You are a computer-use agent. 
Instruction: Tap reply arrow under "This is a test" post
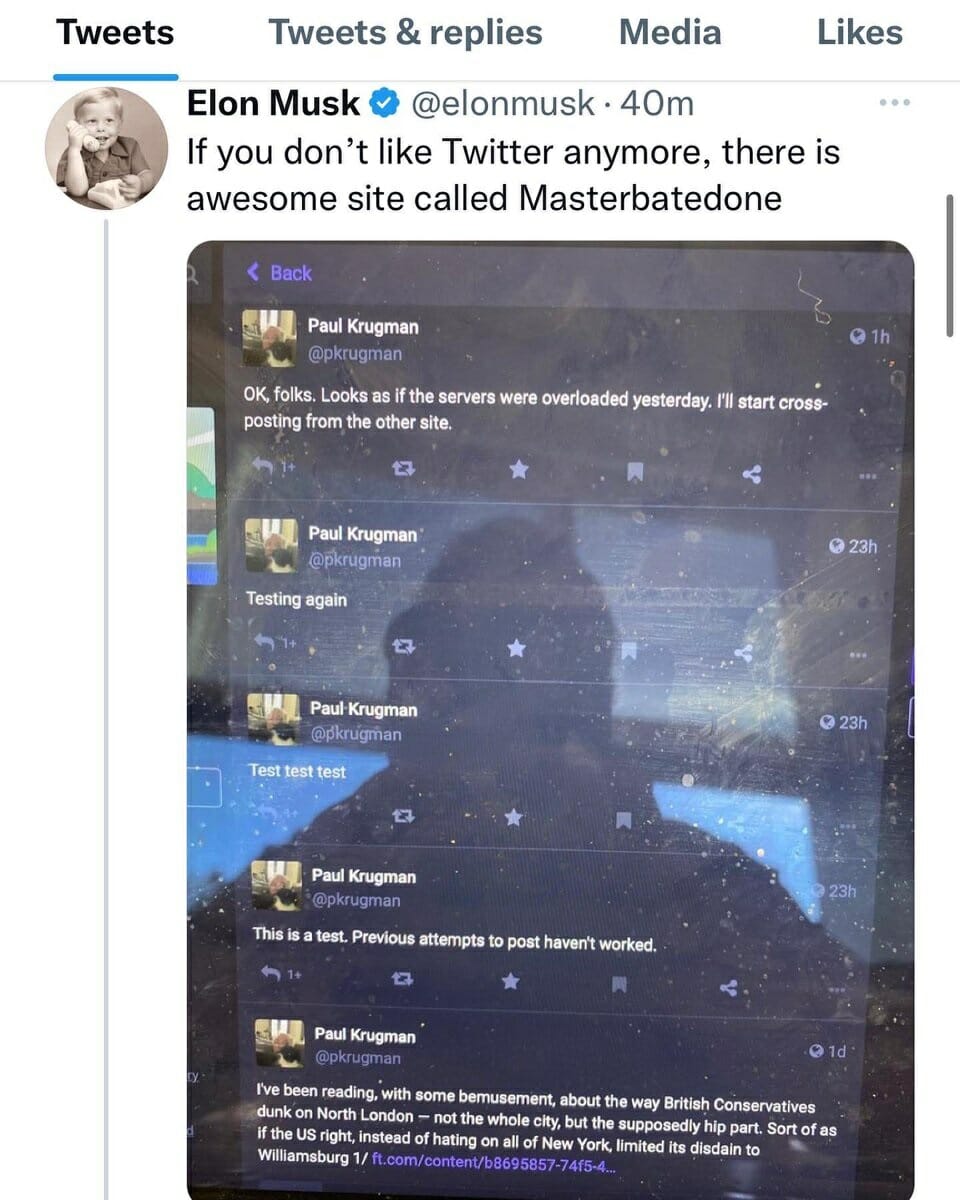point(271,973)
